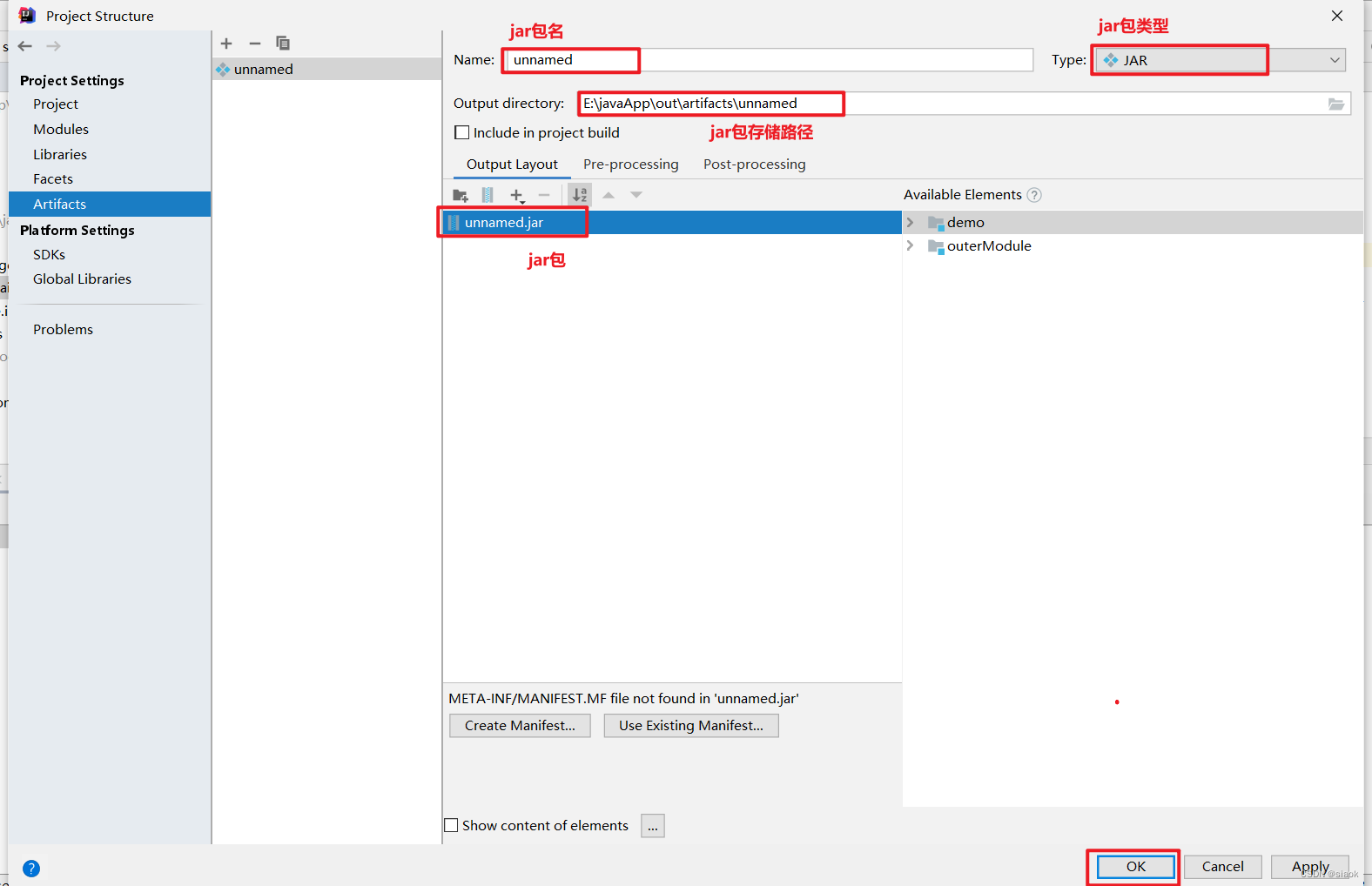Open Modules settings page
Viewport: 1372px width, 886px height.
(x=61, y=130)
